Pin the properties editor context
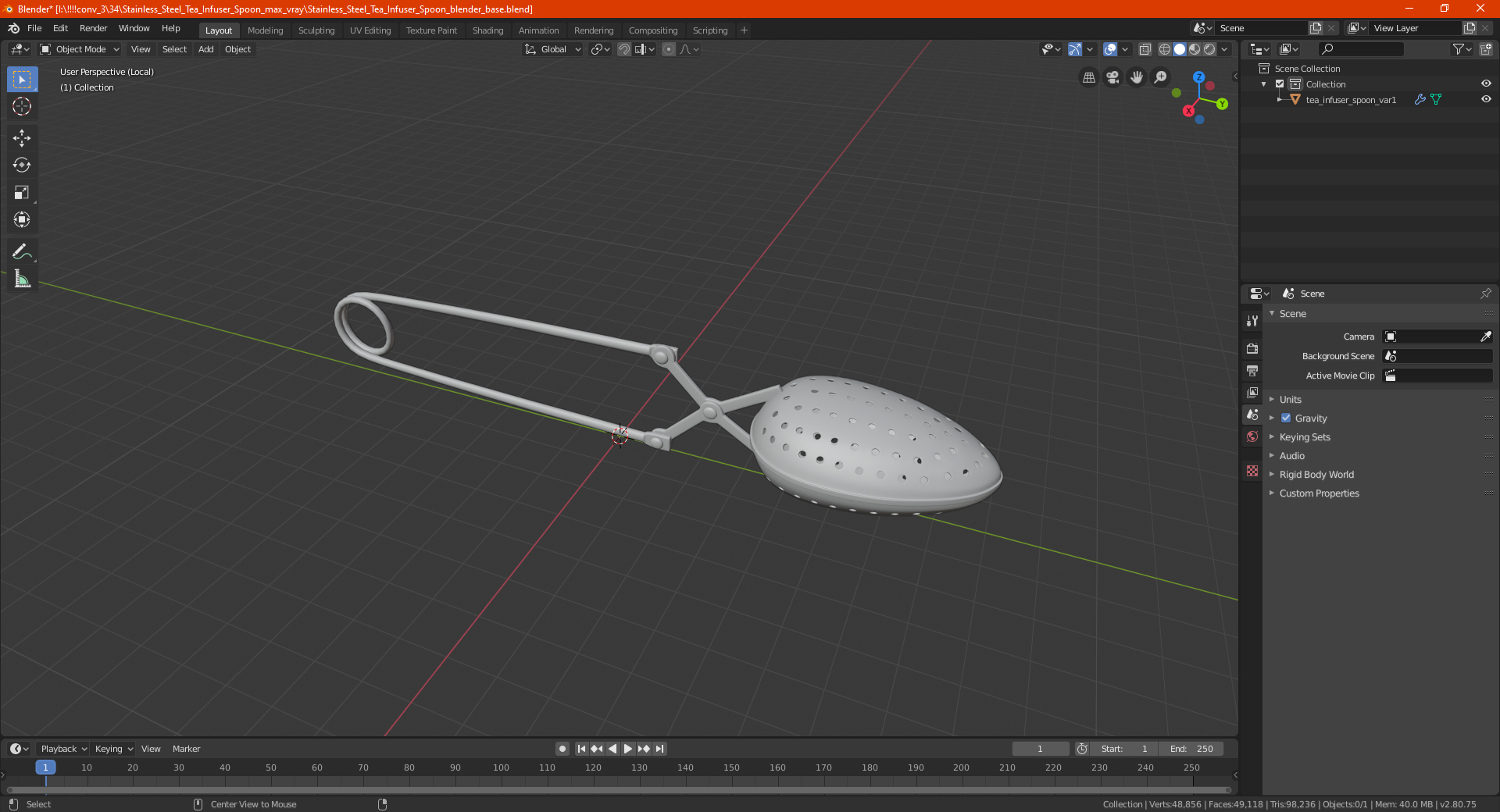 point(1485,294)
